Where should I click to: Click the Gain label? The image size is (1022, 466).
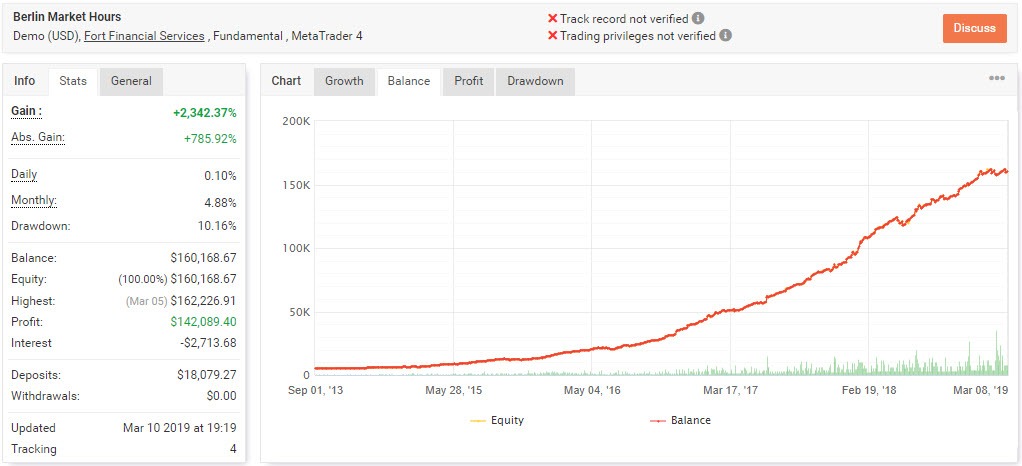[x=27, y=111]
